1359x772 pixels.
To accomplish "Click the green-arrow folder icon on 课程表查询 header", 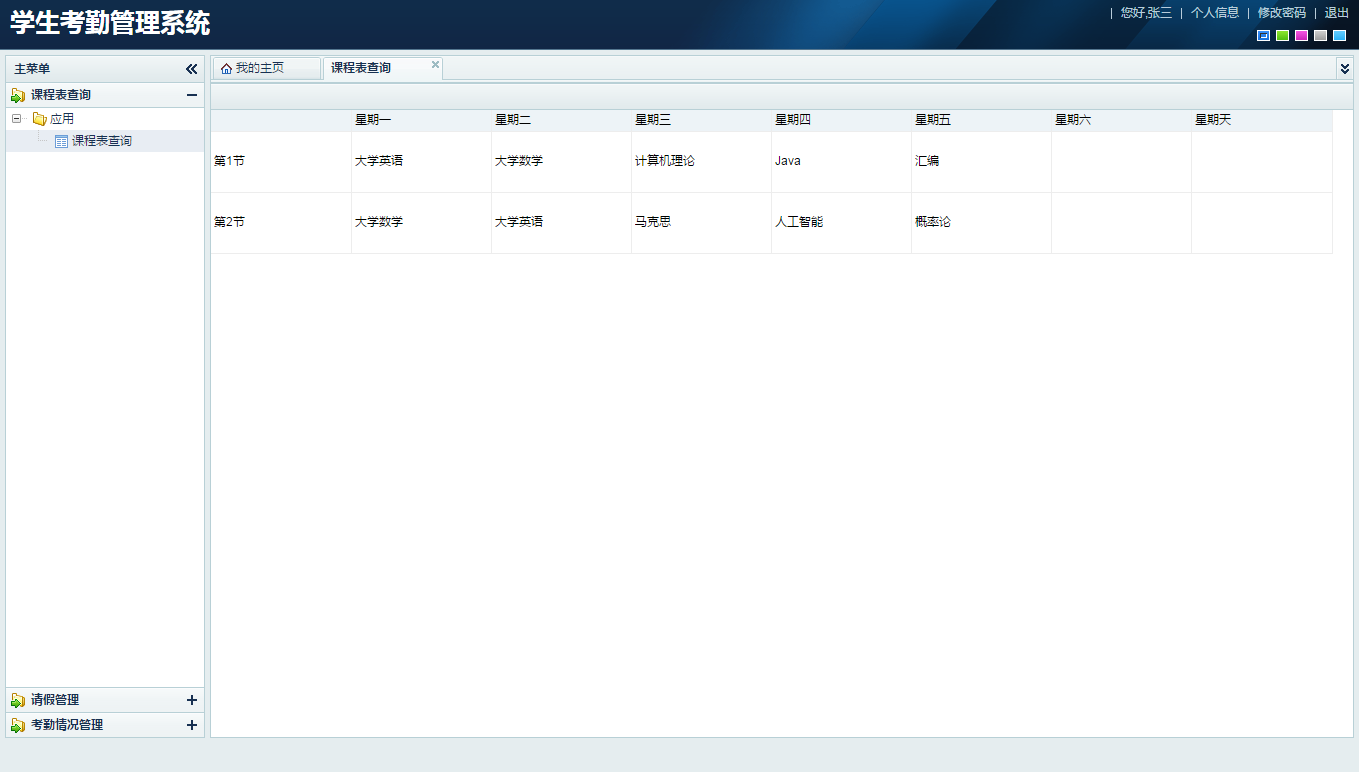I will [x=16, y=94].
